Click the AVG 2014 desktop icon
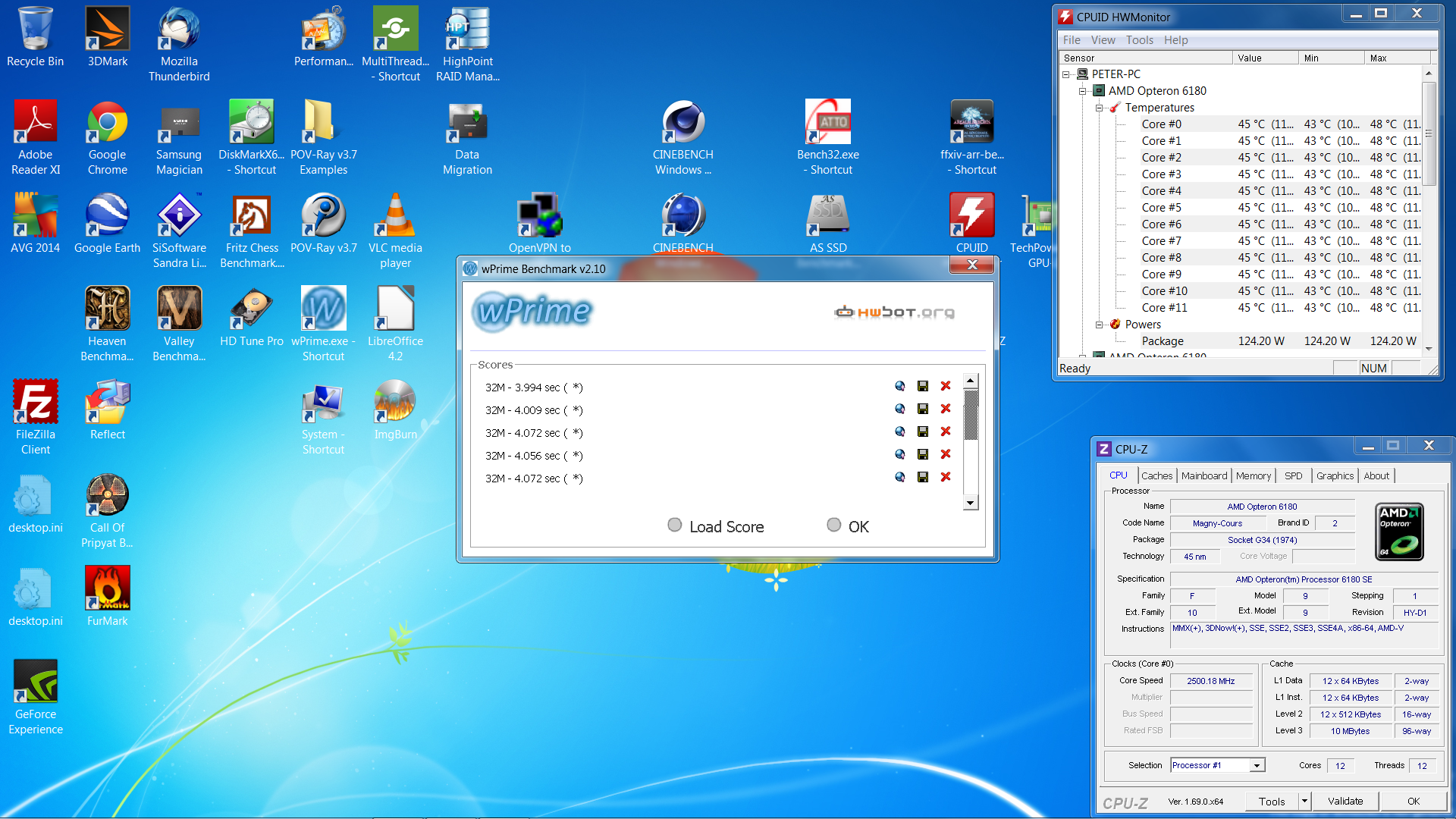Image resolution: width=1456 pixels, height=819 pixels. (36, 223)
